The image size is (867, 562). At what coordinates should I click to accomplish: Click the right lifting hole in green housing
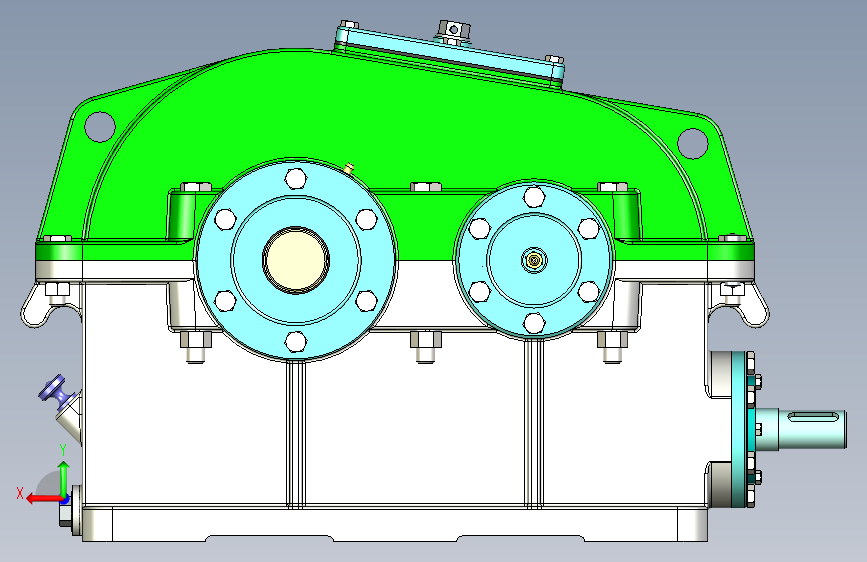pyautogui.click(x=692, y=143)
